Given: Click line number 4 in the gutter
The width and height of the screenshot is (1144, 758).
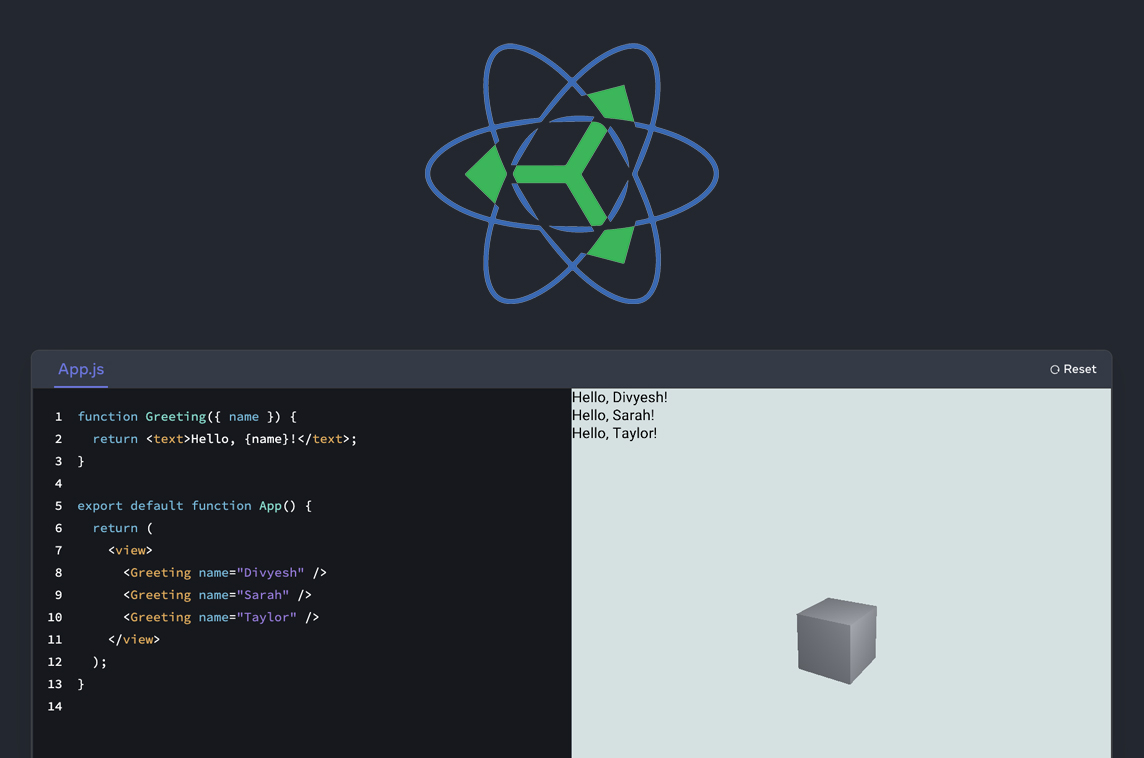Looking at the screenshot, I should coord(58,484).
